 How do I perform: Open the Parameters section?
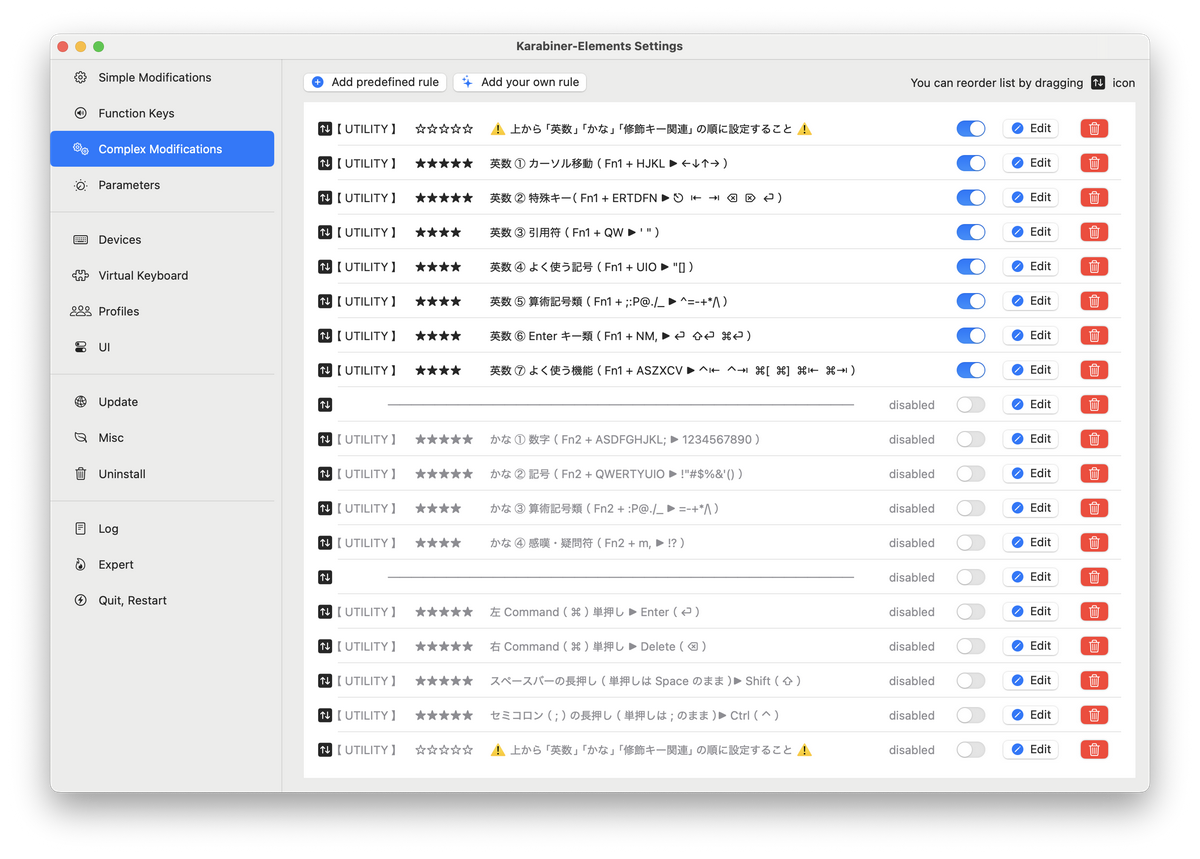[162, 185]
